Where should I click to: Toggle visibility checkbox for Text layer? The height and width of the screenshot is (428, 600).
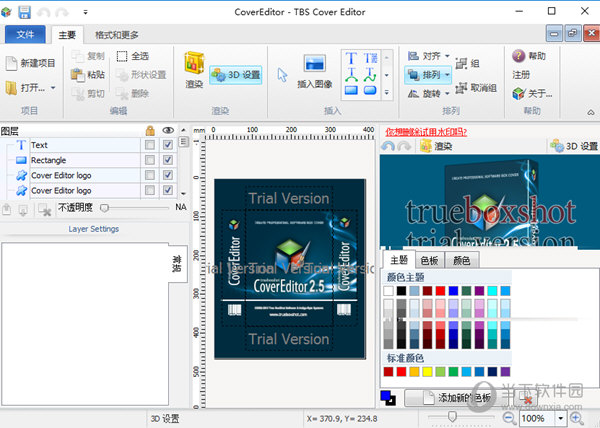pyautogui.click(x=168, y=145)
